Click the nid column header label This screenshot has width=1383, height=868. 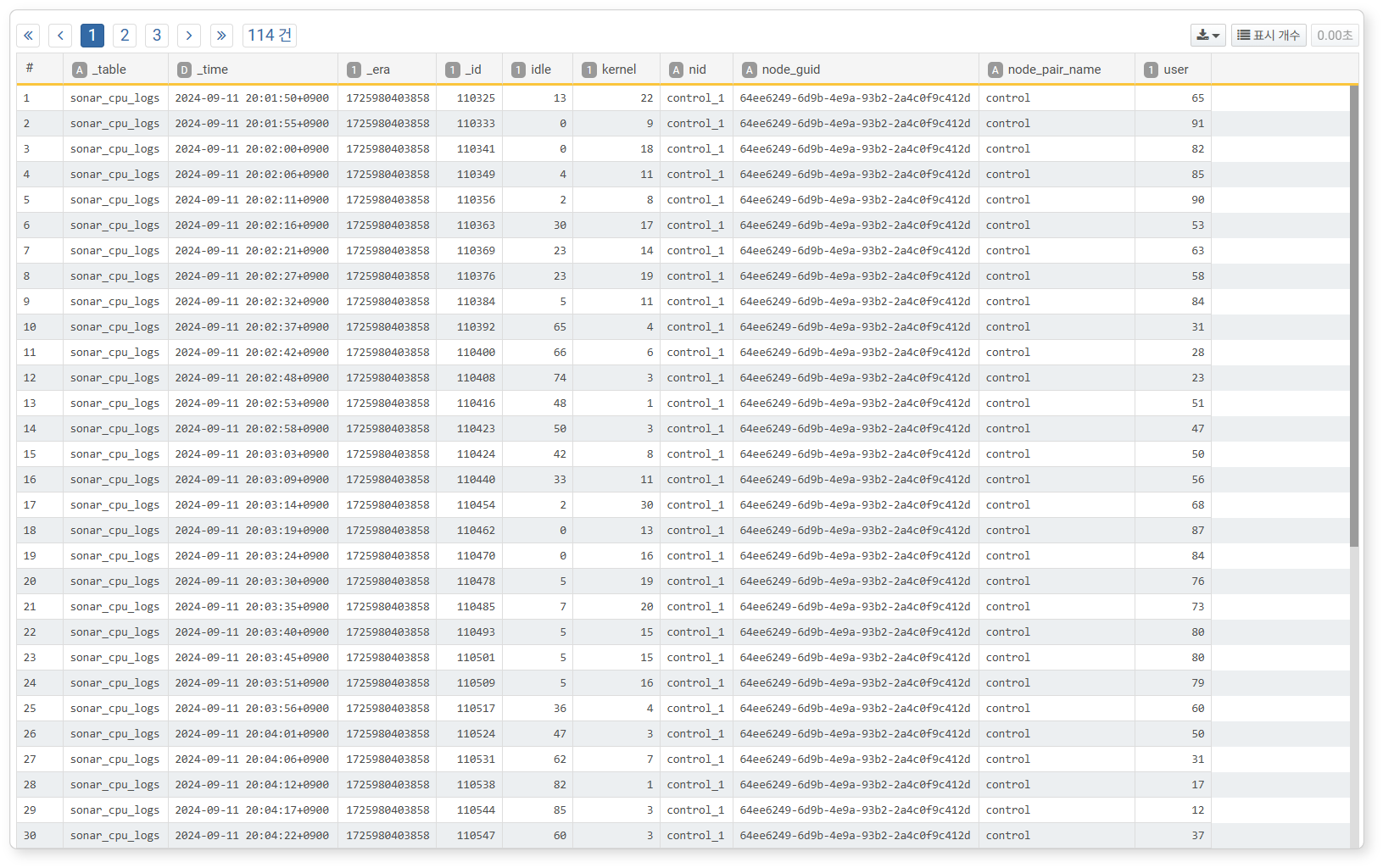pos(697,70)
